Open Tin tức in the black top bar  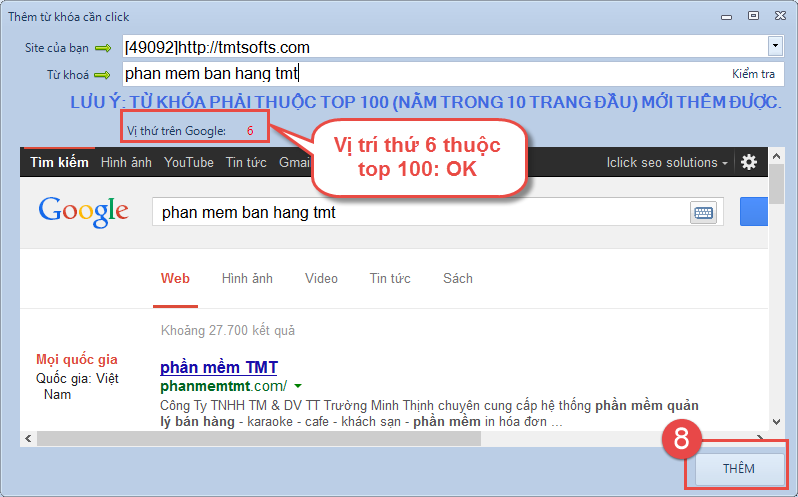click(x=246, y=162)
